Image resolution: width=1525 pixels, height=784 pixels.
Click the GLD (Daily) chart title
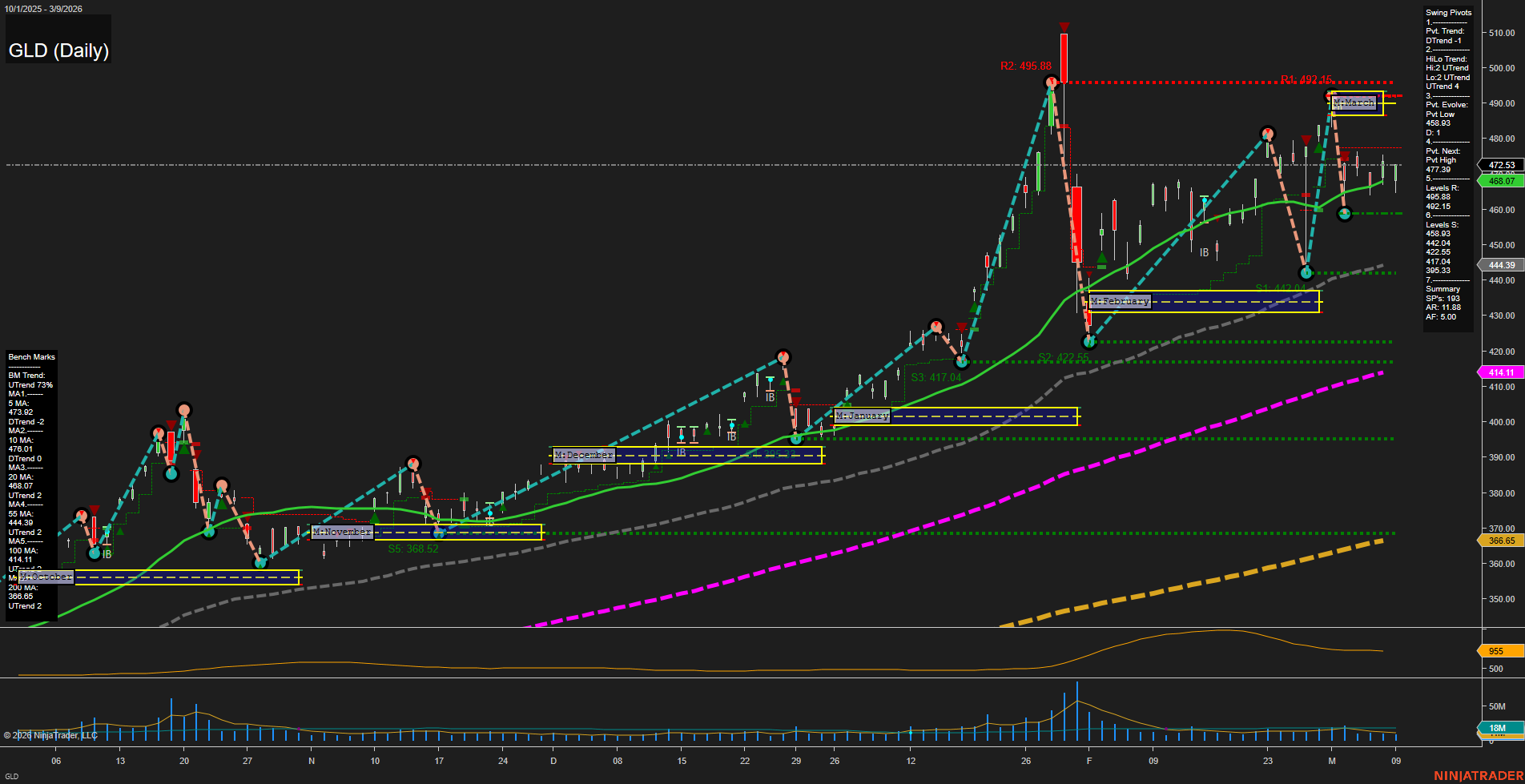tap(58, 50)
